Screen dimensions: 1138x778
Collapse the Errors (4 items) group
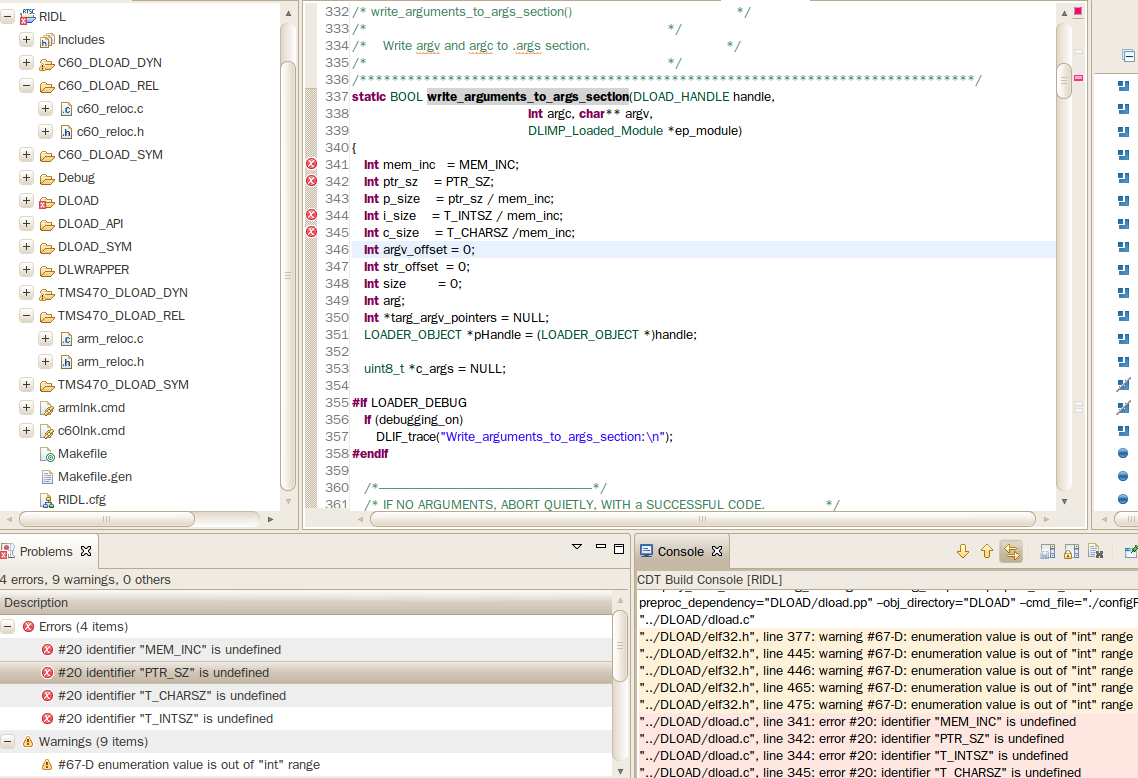[x=8, y=627]
